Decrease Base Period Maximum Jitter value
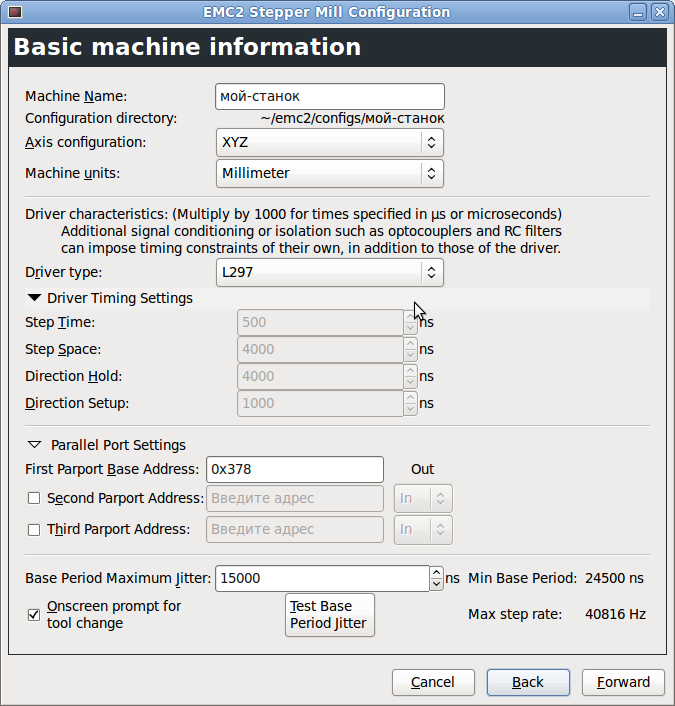The height and width of the screenshot is (706, 675). (x=436, y=585)
